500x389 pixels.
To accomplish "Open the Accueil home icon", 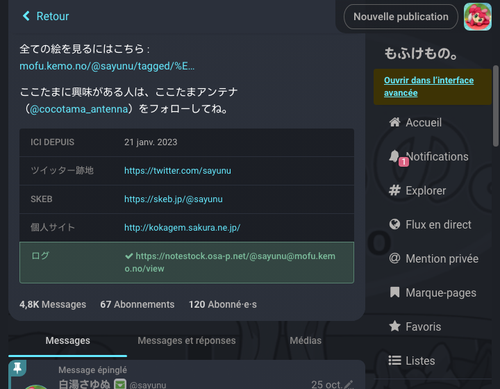I will (395, 122).
